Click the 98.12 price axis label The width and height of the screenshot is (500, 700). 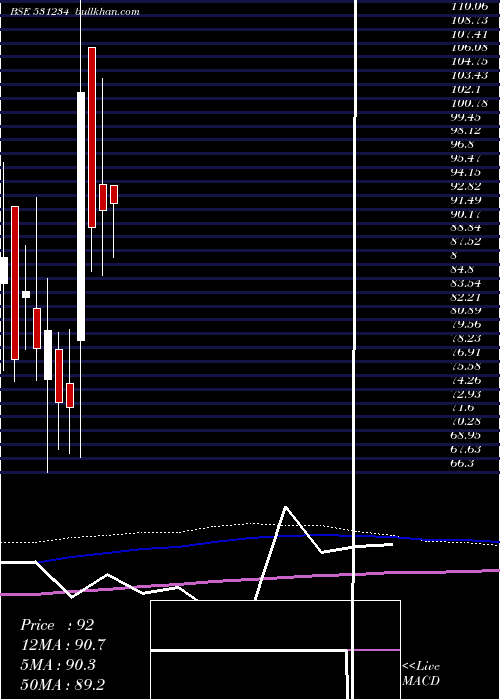(x=466, y=131)
